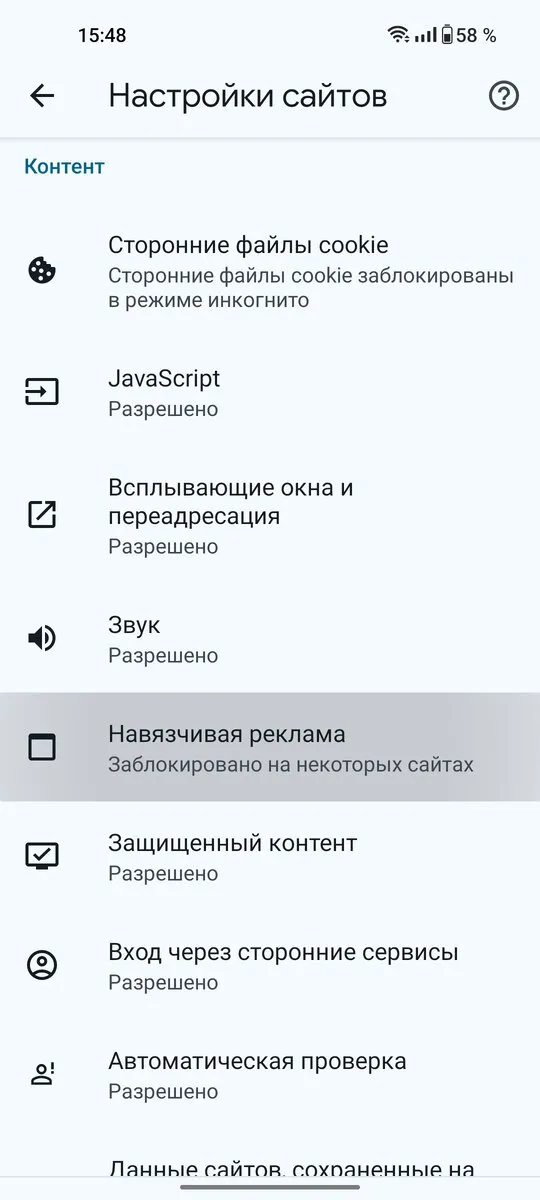Tap the protected content monitor icon
The height and width of the screenshot is (1200, 540).
point(42,856)
